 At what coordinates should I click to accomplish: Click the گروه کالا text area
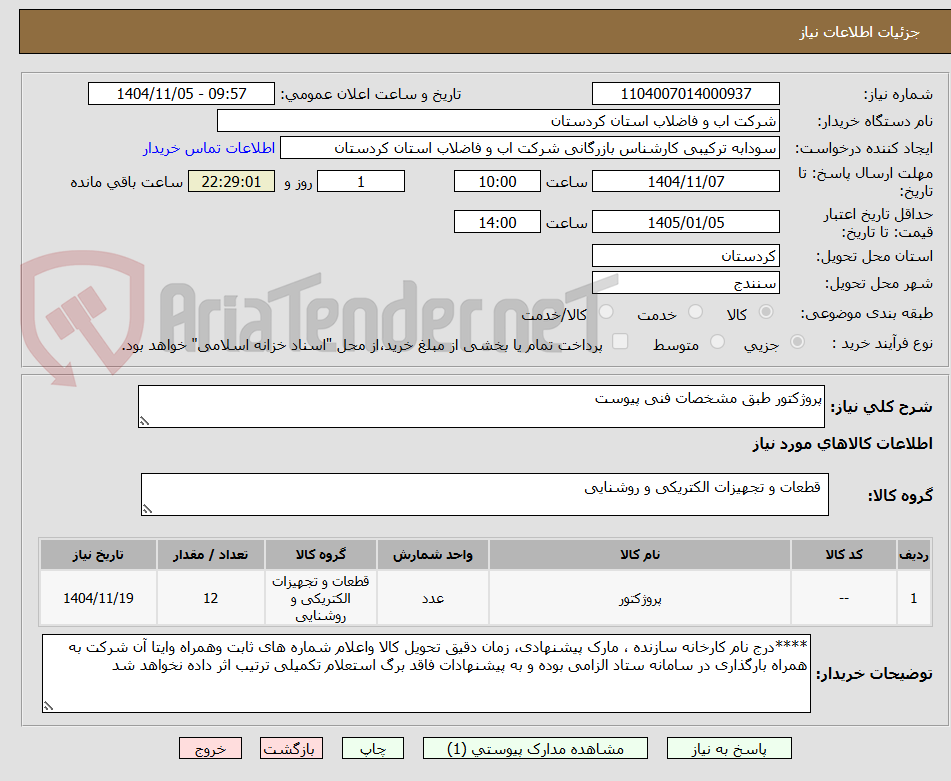click(x=485, y=494)
